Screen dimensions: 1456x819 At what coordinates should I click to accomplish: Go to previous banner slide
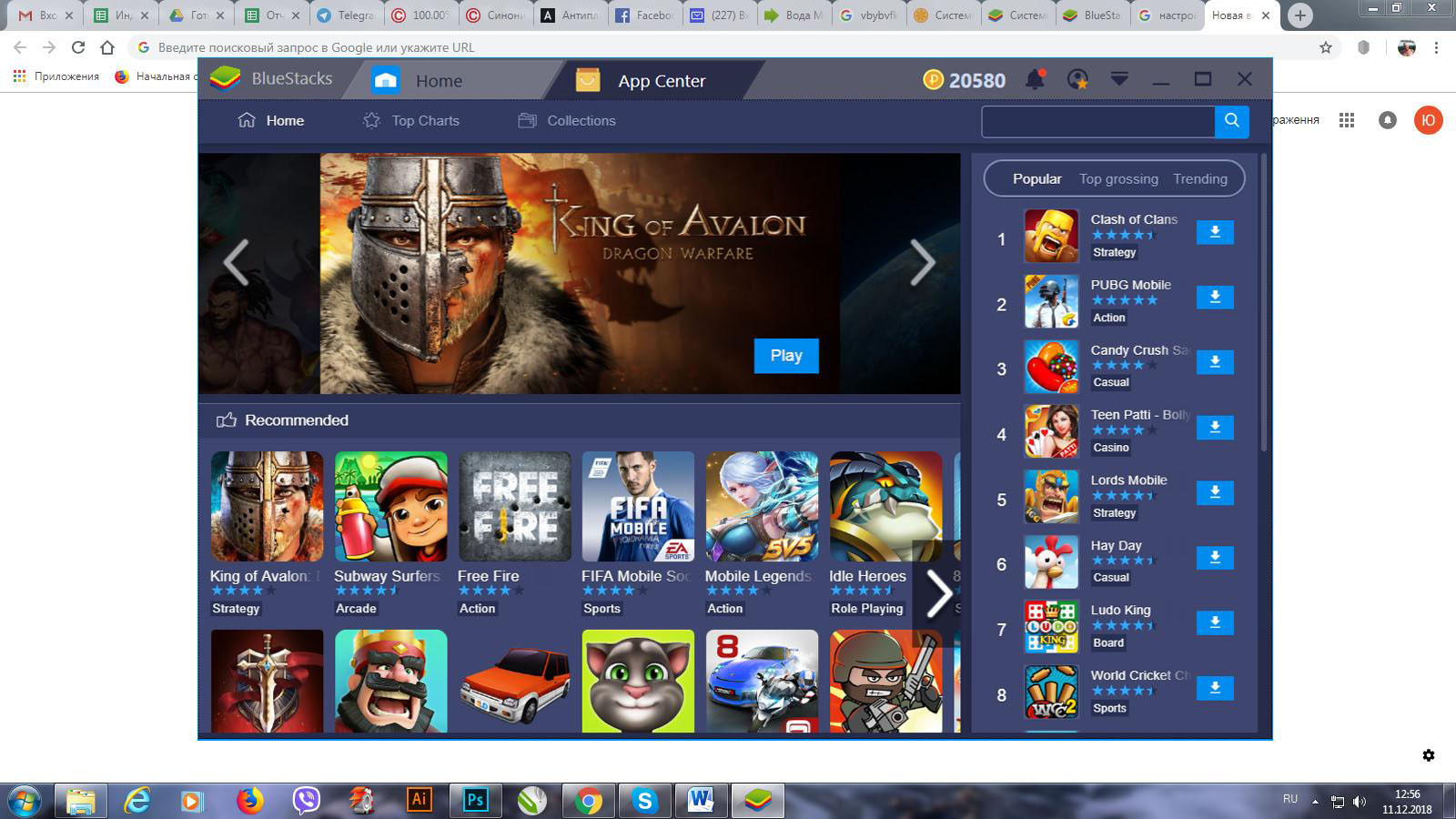point(237,263)
